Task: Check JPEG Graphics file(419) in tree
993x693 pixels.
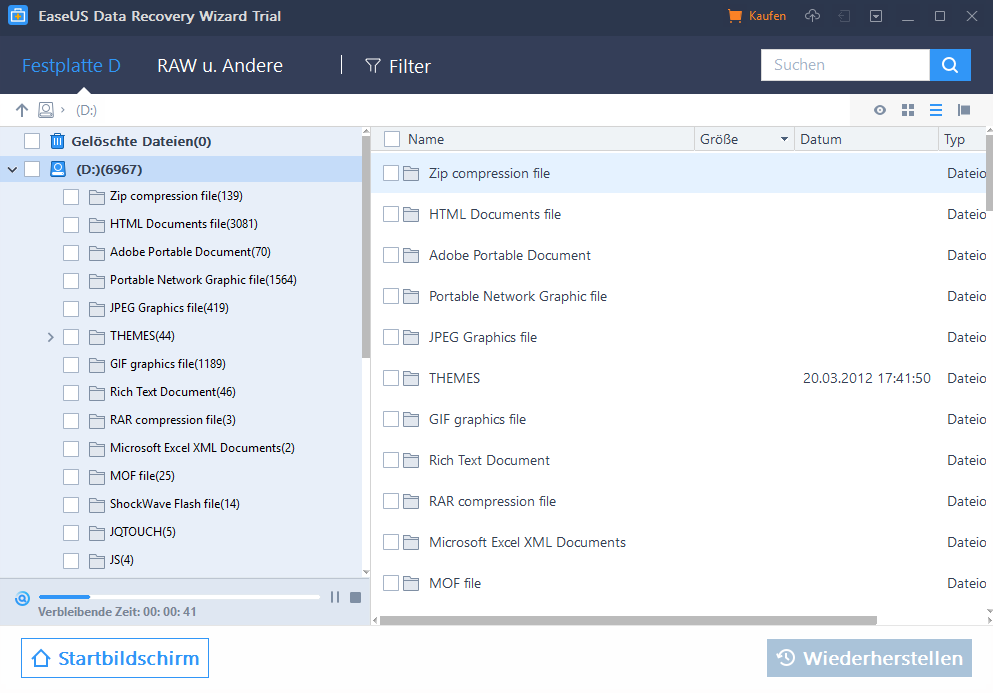Action: coord(71,308)
